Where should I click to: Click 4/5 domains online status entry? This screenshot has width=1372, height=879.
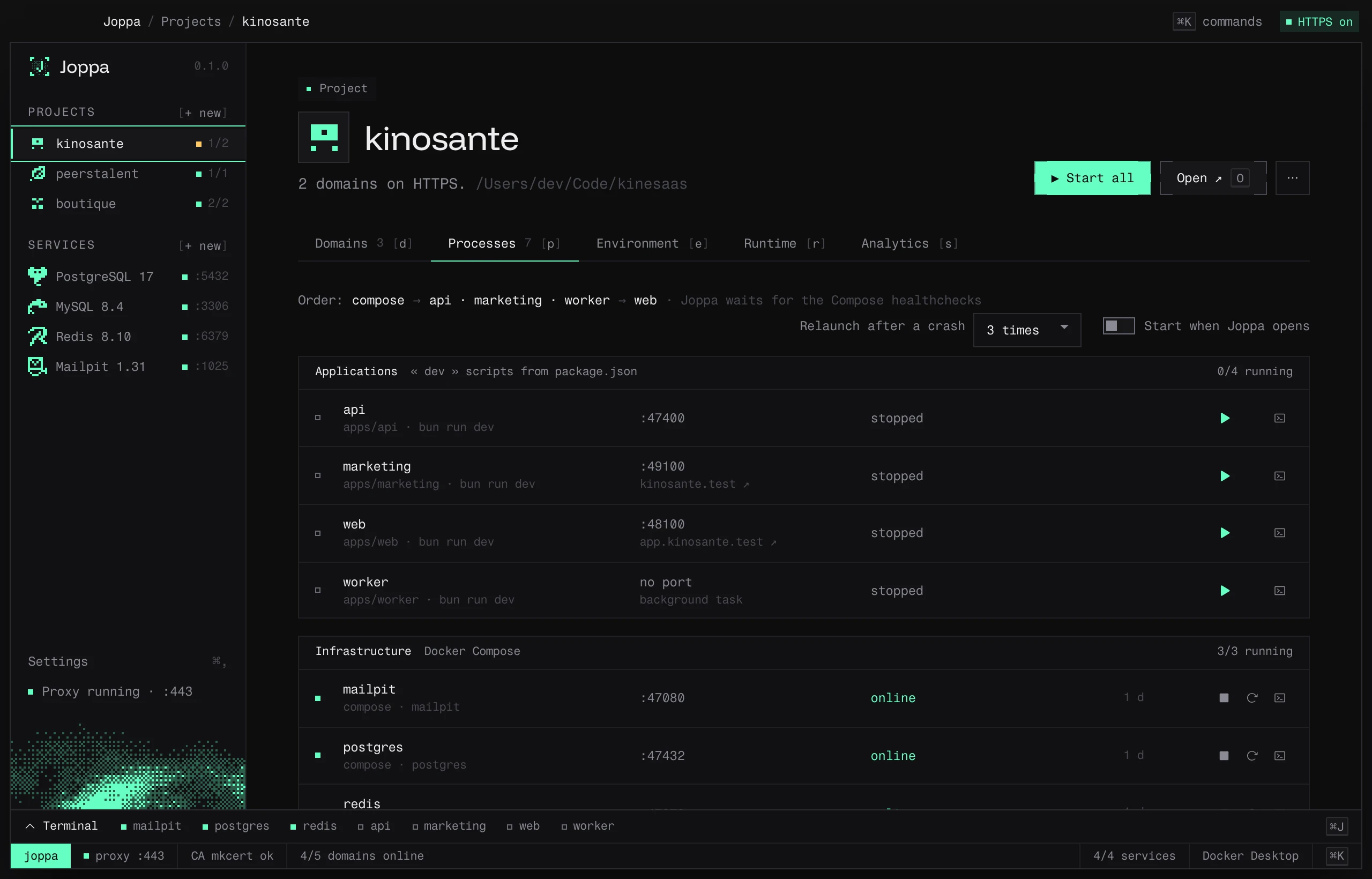pyautogui.click(x=362, y=855)
